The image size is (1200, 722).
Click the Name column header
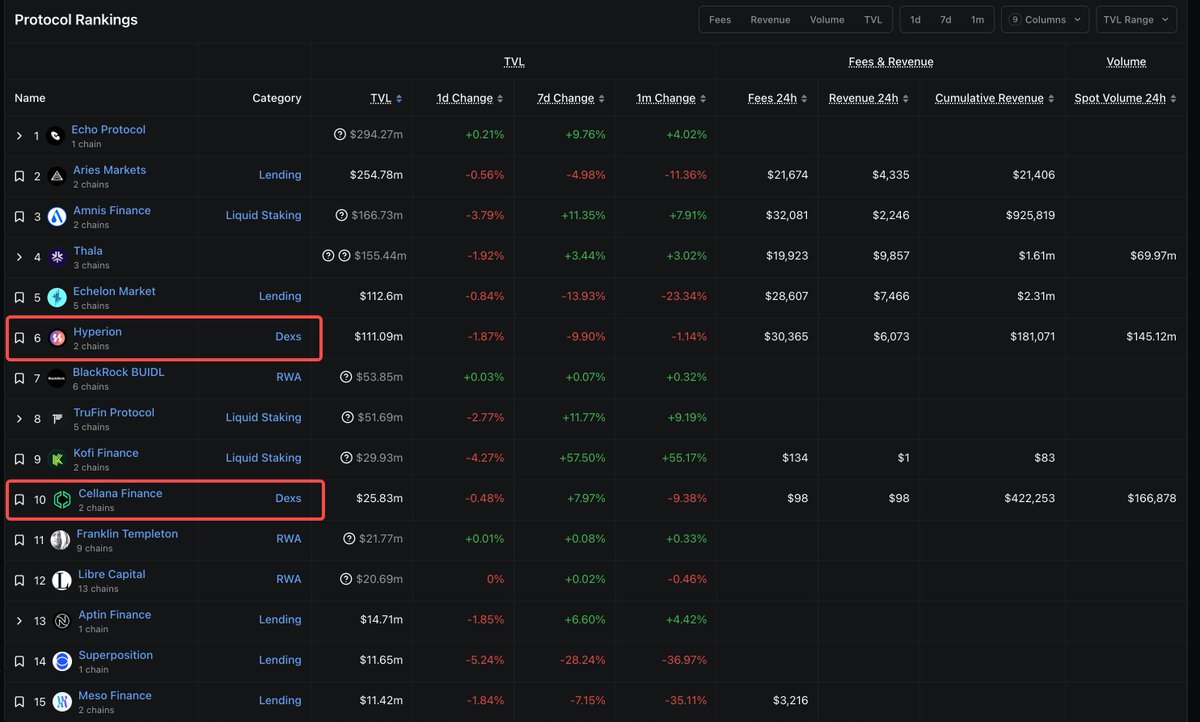[30, 98]
